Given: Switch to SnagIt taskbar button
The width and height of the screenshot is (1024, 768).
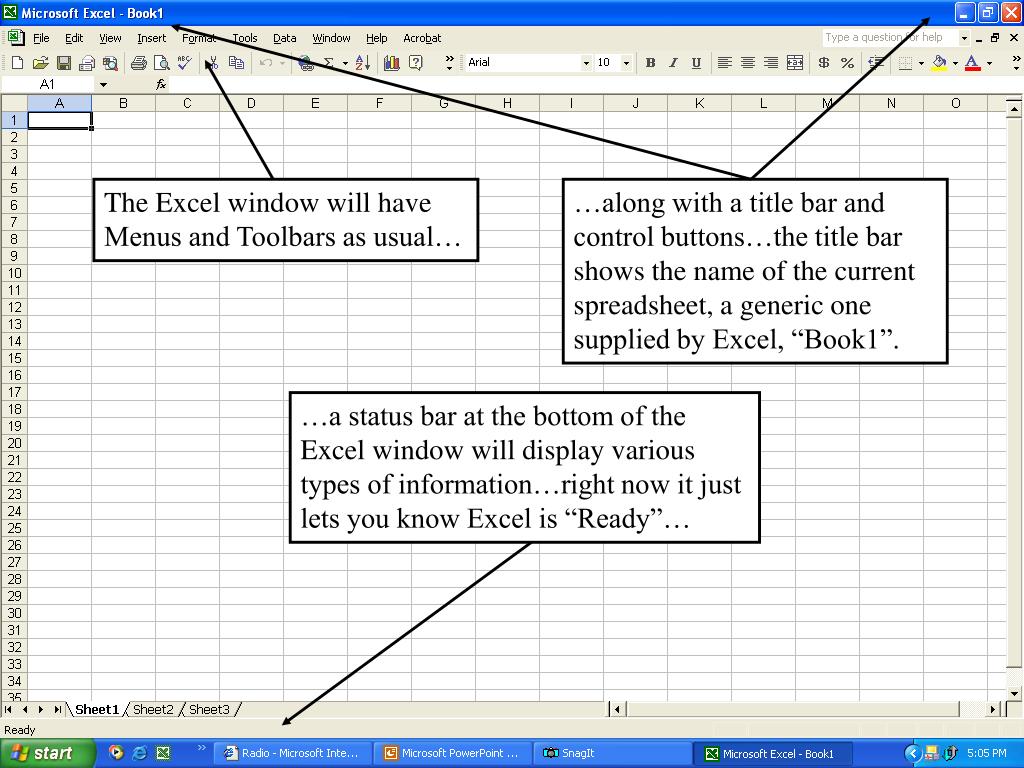Looking at the screenshot, I should (x=613, y=753).
